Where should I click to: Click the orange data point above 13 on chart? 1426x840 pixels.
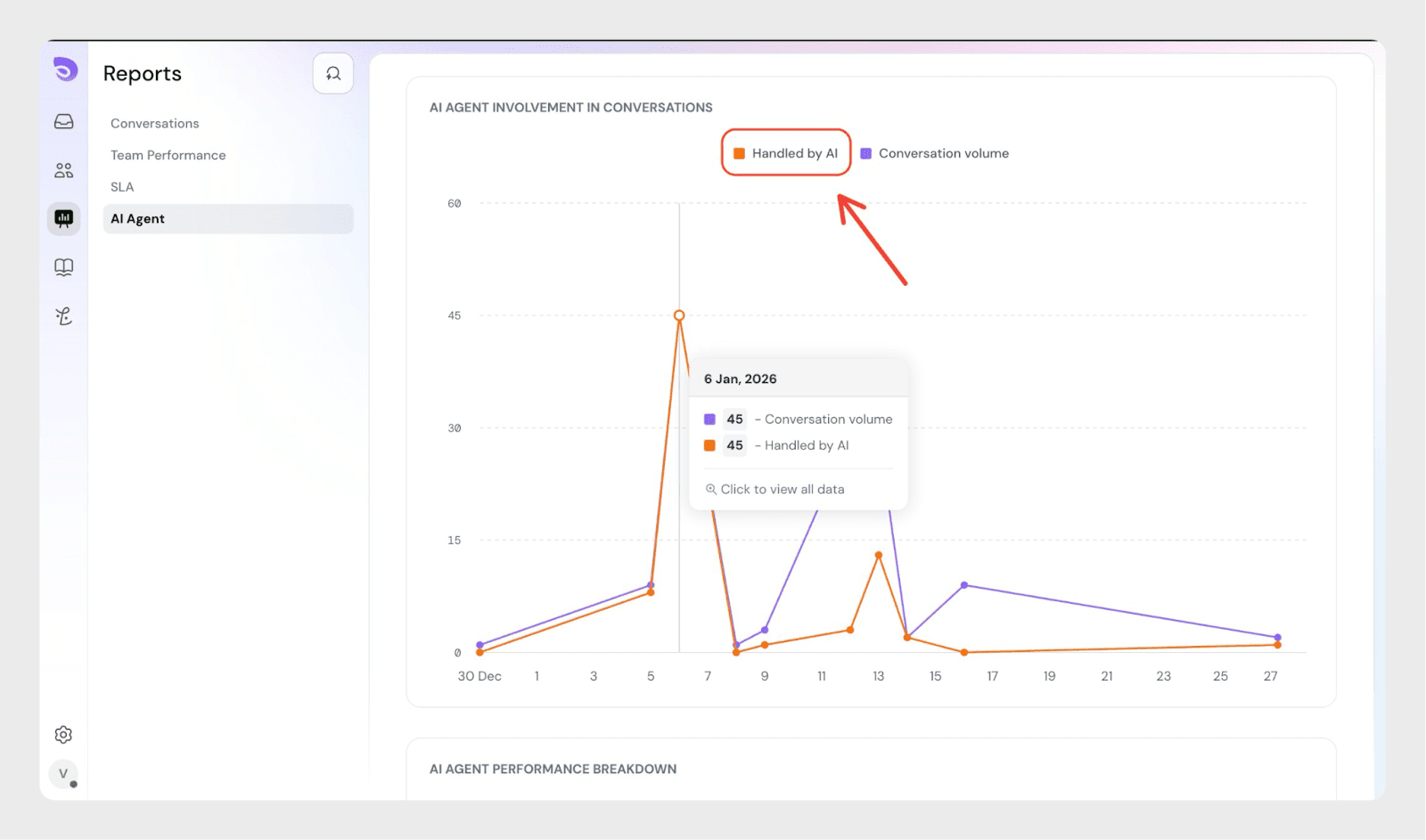click(x=879, y=555)
